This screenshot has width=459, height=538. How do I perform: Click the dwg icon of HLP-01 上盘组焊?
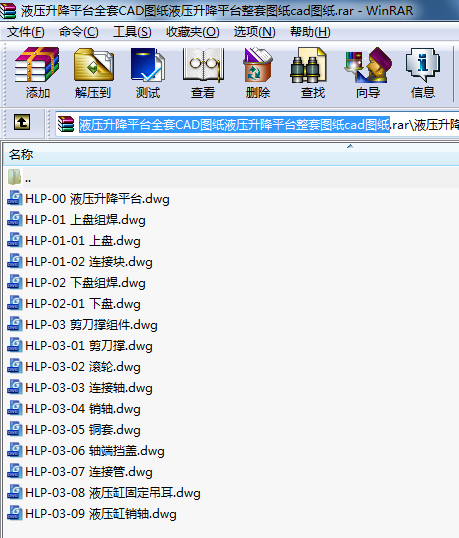pos(15,219)
